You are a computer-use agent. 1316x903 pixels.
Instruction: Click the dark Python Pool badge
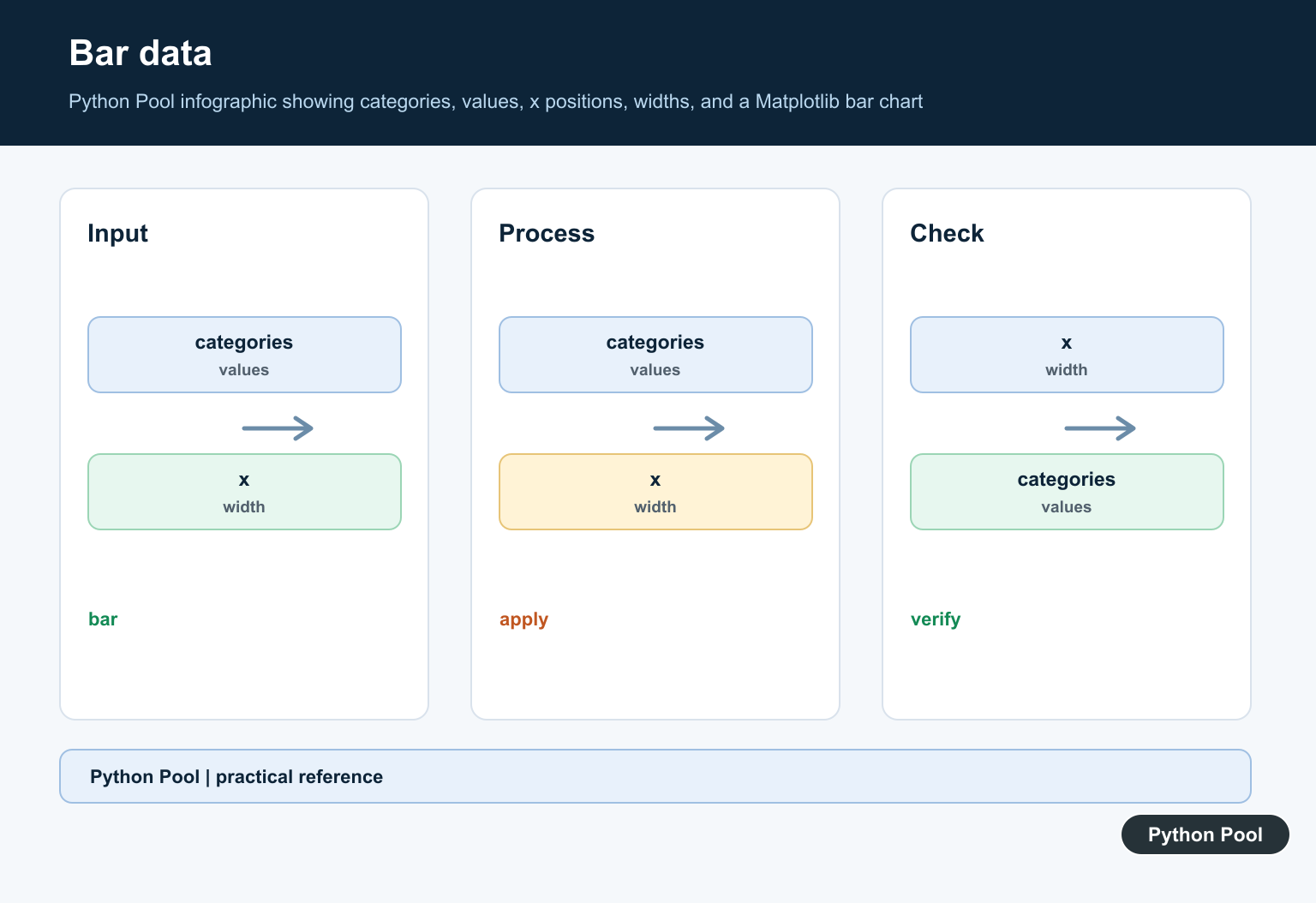click(1205, 834)
